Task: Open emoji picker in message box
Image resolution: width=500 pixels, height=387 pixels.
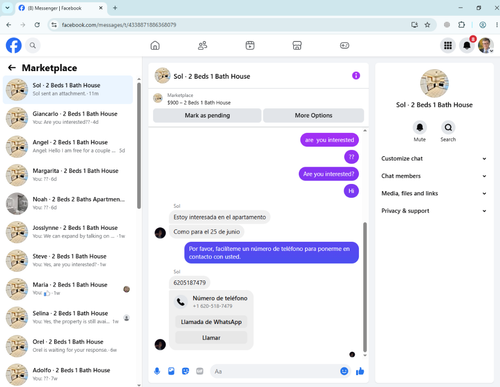Action: [x=344, y=371]
